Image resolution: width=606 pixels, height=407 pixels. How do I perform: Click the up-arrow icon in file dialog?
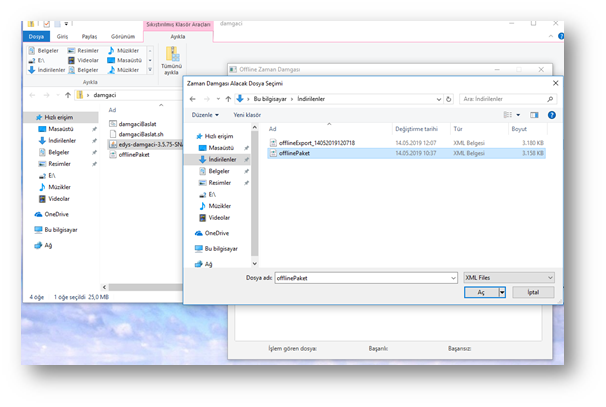pyautogui.click(x=228, y=99)
